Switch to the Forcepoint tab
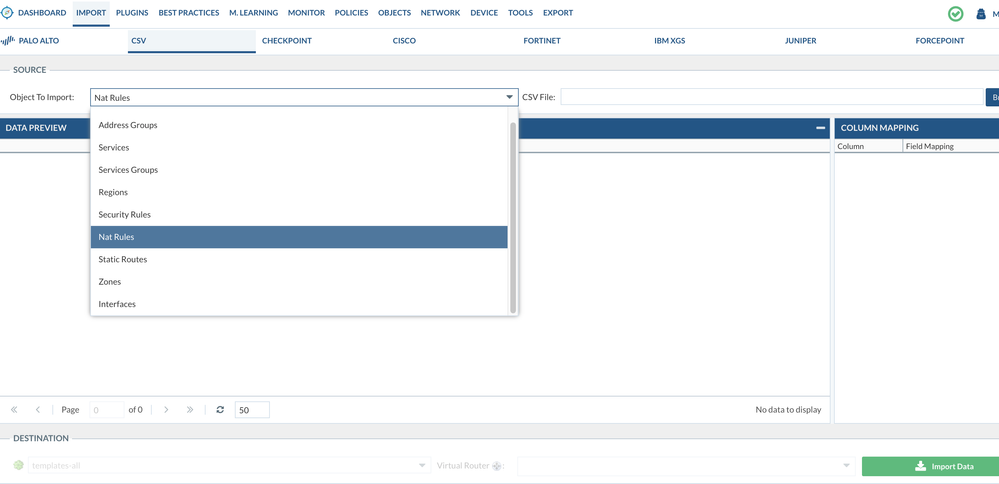Image resolution: width=999 pixels, height=484 pixels. (940, 41)
